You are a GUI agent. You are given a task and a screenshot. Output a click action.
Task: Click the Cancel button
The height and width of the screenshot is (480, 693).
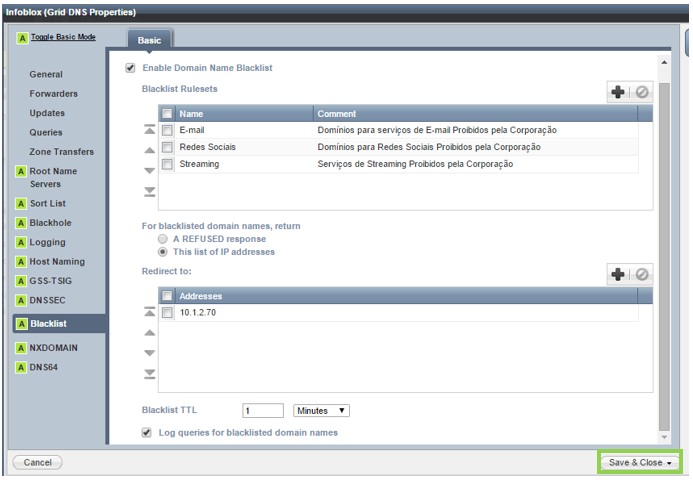coord(37,462)
